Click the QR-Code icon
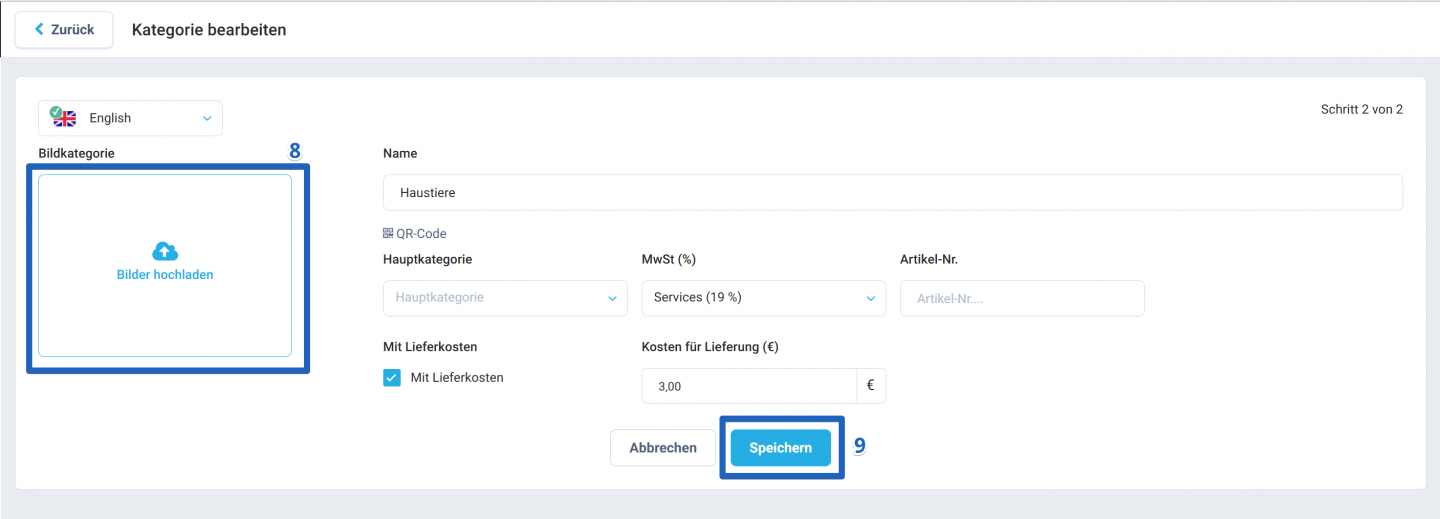Screen dimensions: 1440x519 (x=388, y=233)
